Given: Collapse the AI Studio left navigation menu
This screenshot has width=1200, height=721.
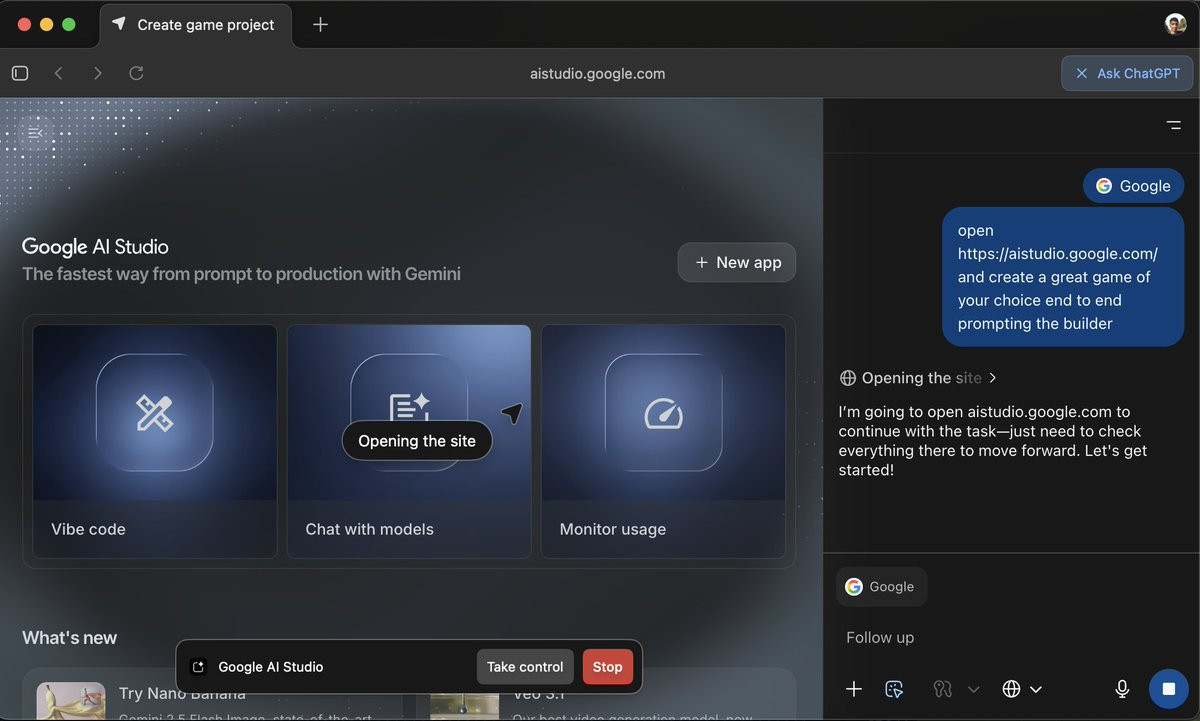Looking at the screenshot, I should tap(36, 132).
